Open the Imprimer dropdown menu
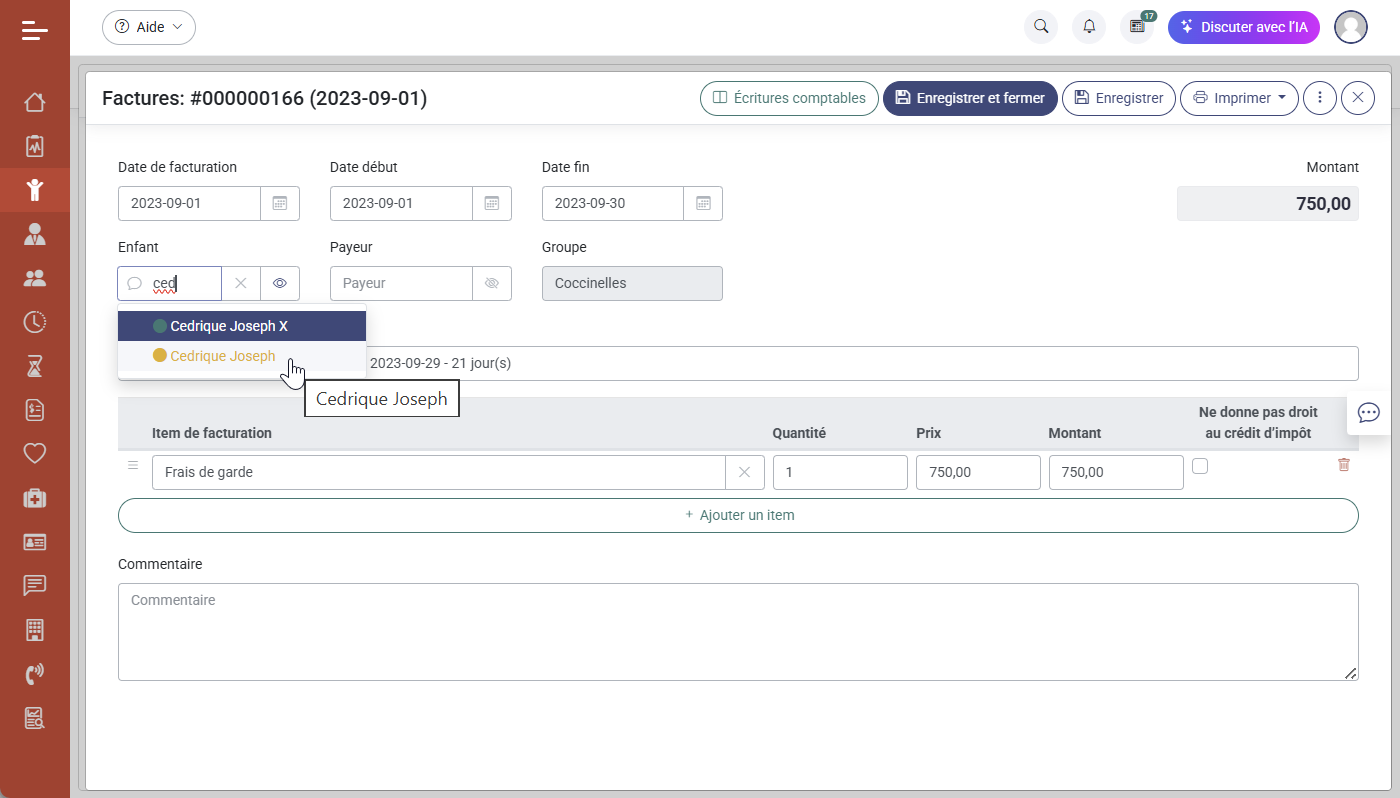Viewport: 1400px width, 798px height. coord(1239,98)
